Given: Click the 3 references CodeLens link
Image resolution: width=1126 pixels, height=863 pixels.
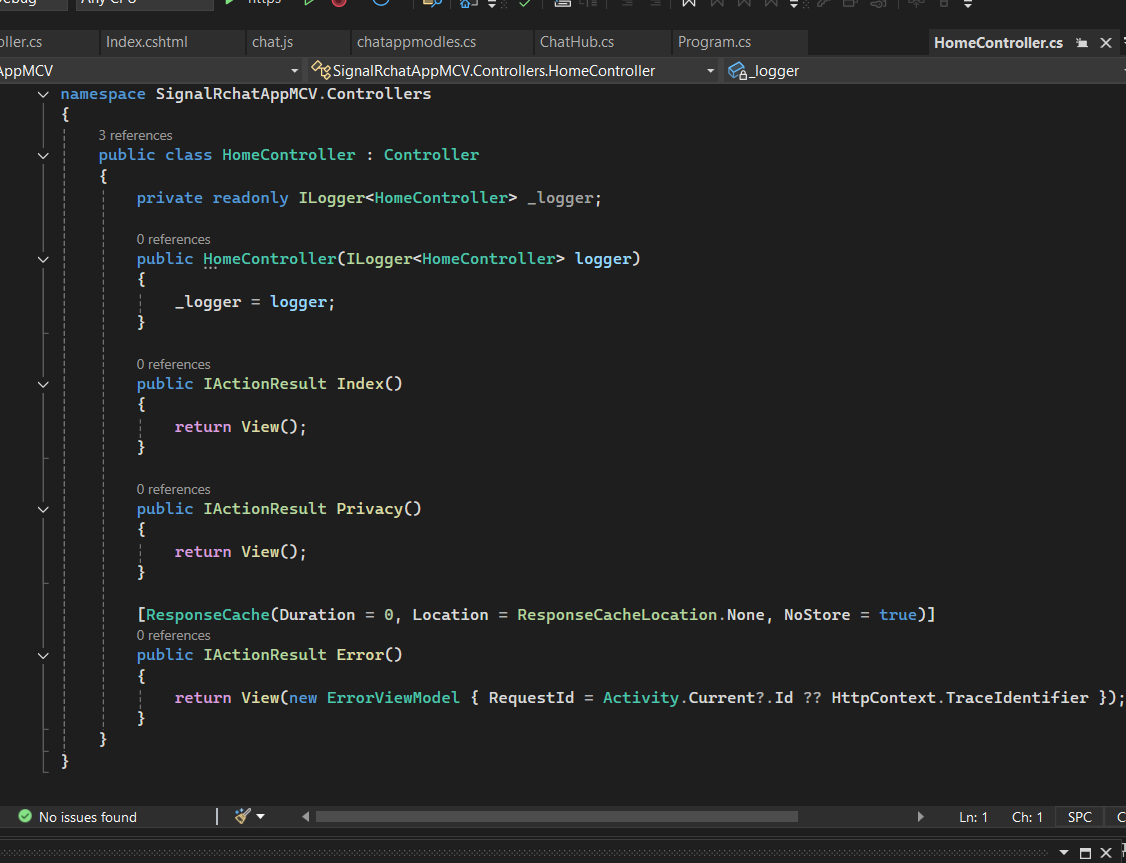Looking at the screenshot, I should pos(135,135).
